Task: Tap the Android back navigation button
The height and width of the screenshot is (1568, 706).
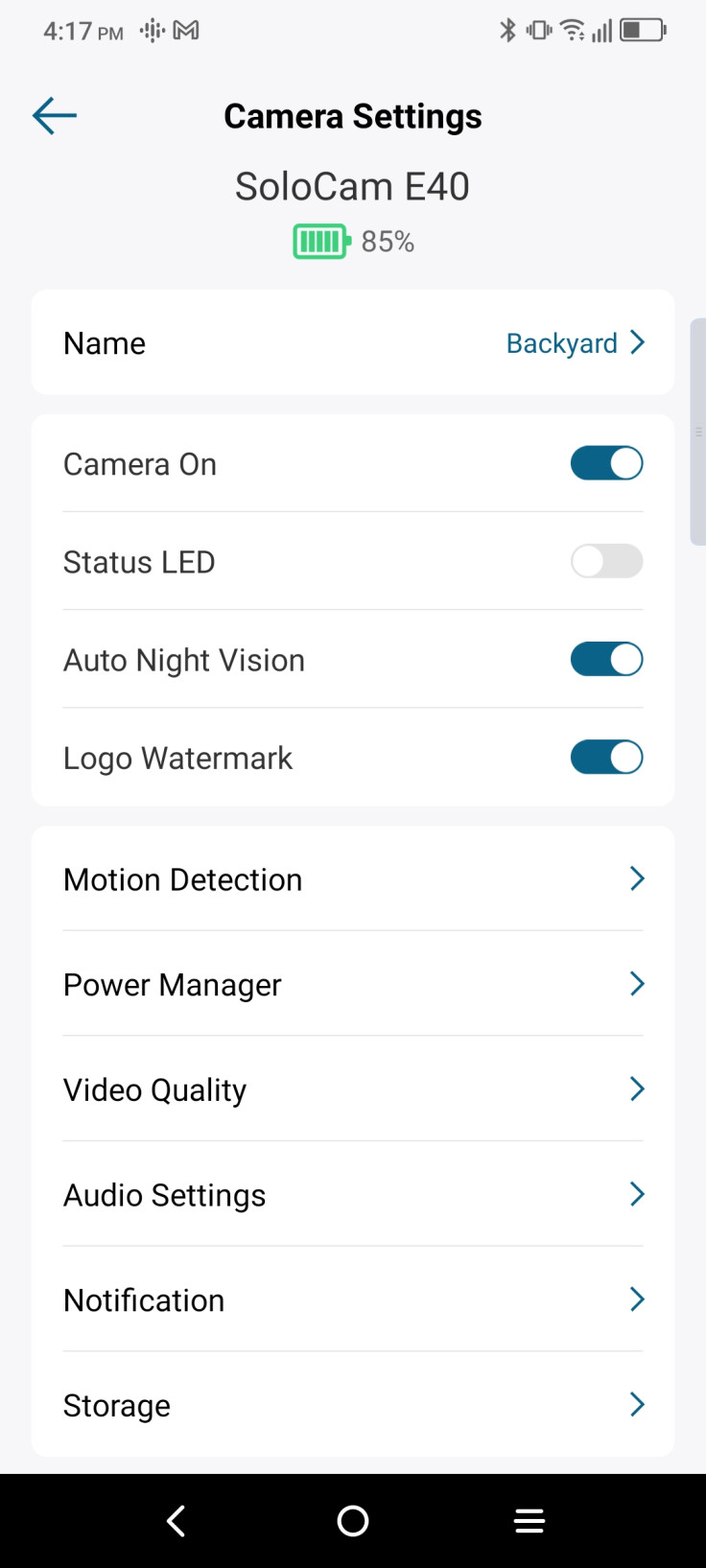Action: 176,1520
